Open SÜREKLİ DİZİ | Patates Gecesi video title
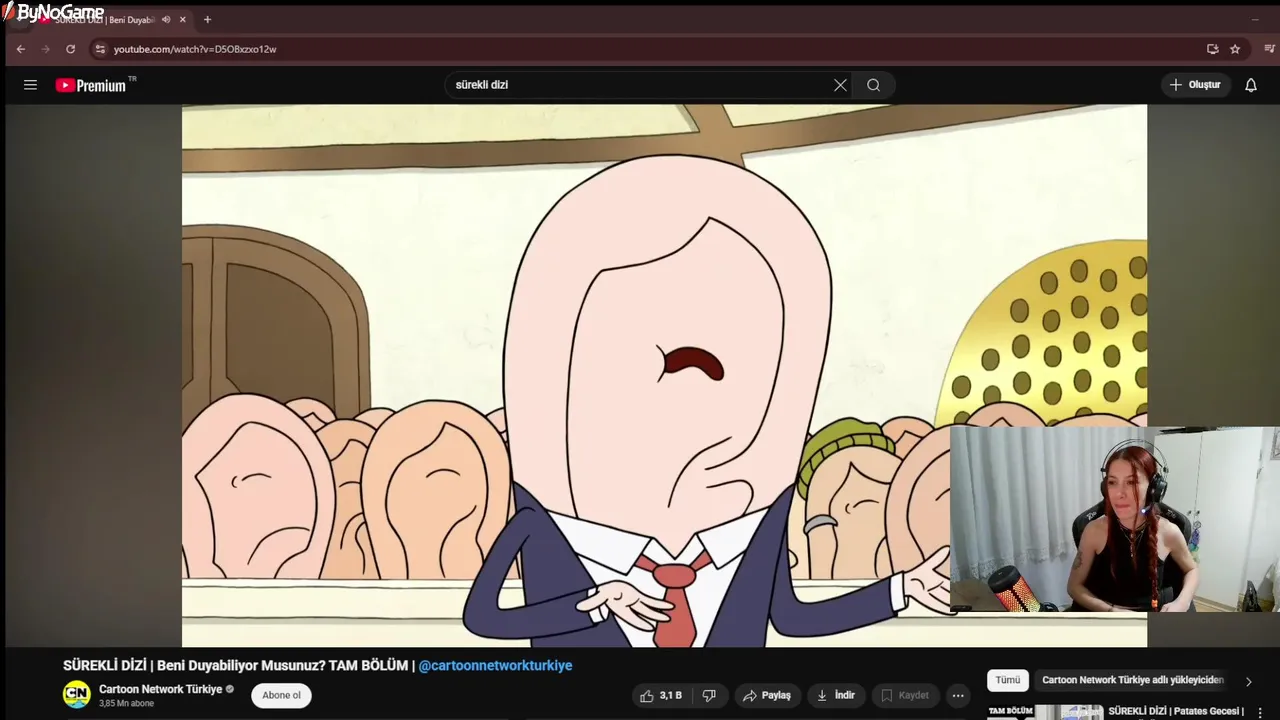This screenshot has width=1280, height=720. coord(1176,712)
